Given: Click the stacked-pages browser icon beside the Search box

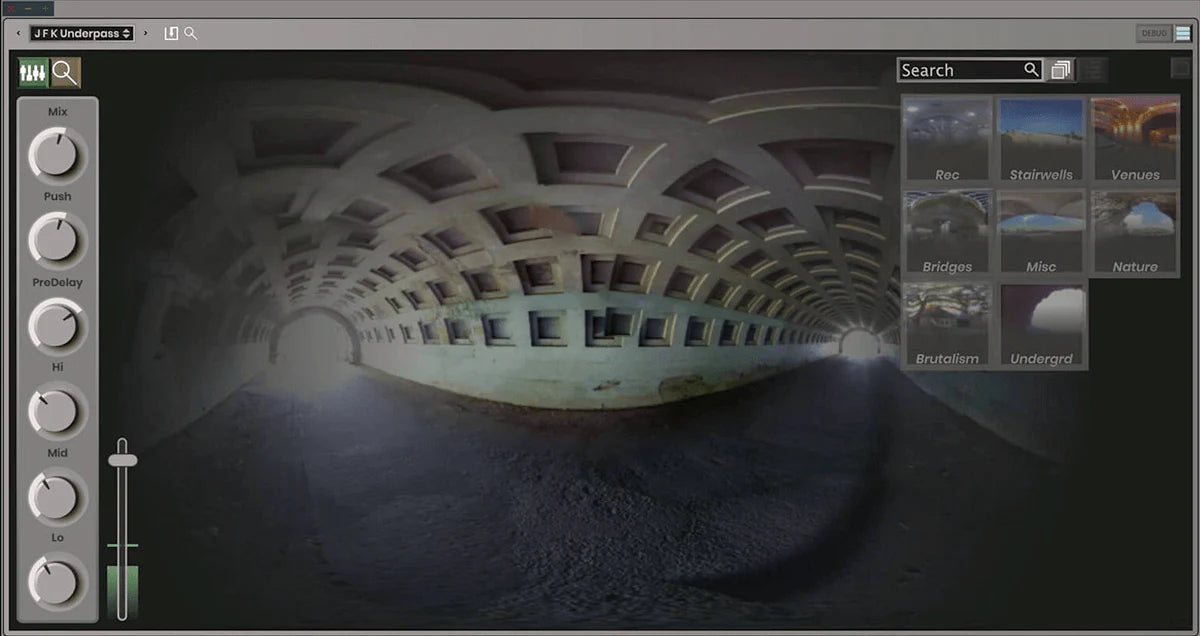Looking at the screenshot, I should click(x=1060, y=69).
